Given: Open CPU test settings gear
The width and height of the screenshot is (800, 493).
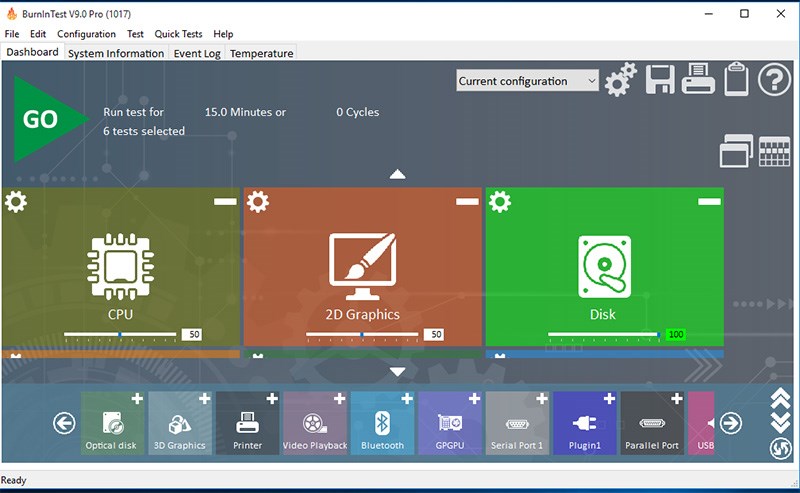Looking at the screenshot, I should pyautogui.click(x=16, y=202).
